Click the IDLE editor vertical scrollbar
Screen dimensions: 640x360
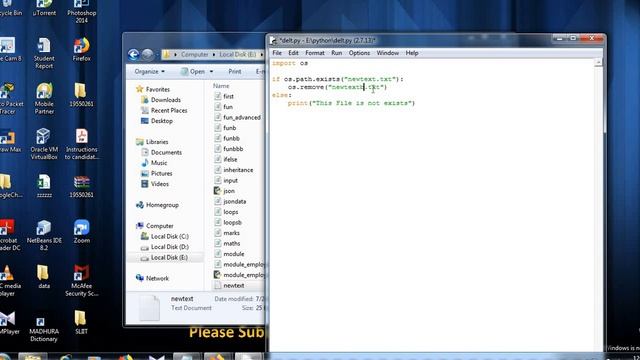[x=598, y=204]
